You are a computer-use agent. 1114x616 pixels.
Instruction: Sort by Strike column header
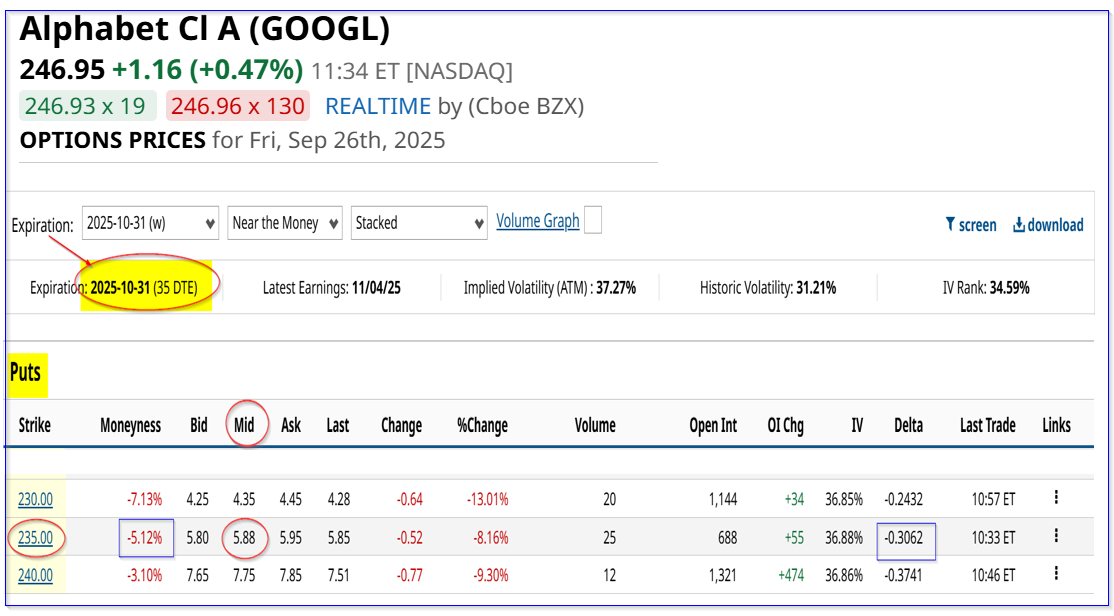pos(34,425)
